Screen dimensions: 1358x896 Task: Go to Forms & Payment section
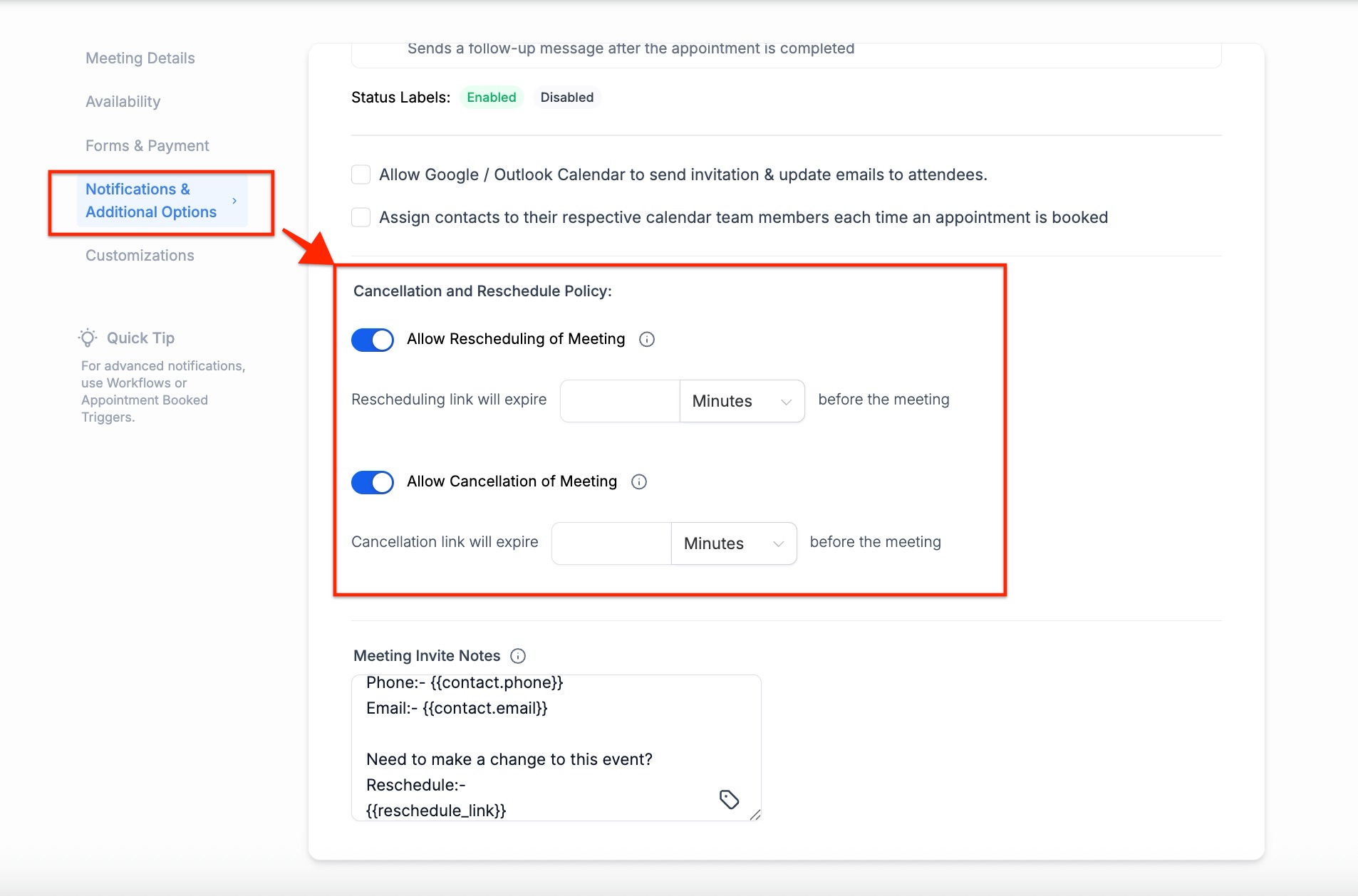(147, 146)
